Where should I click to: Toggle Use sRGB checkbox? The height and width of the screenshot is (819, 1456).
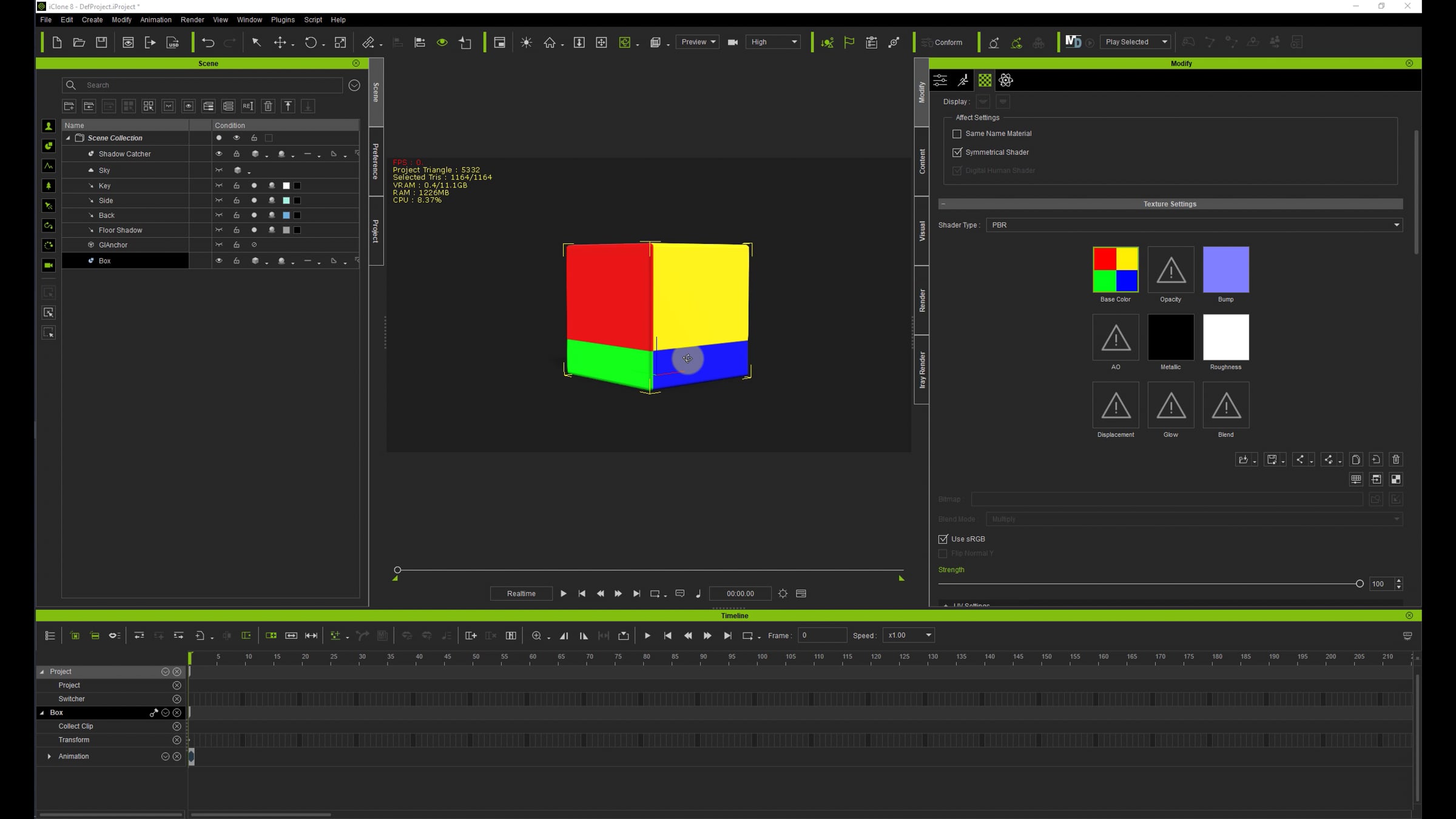943,539
